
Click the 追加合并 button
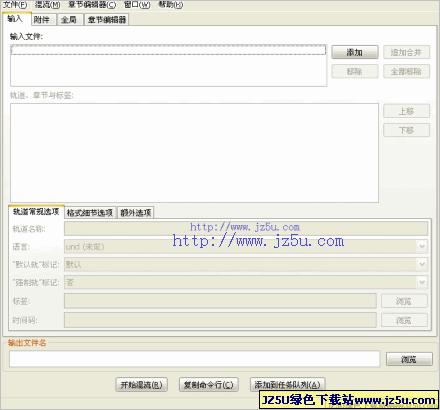pyautogui.click(x=406, y=52)
